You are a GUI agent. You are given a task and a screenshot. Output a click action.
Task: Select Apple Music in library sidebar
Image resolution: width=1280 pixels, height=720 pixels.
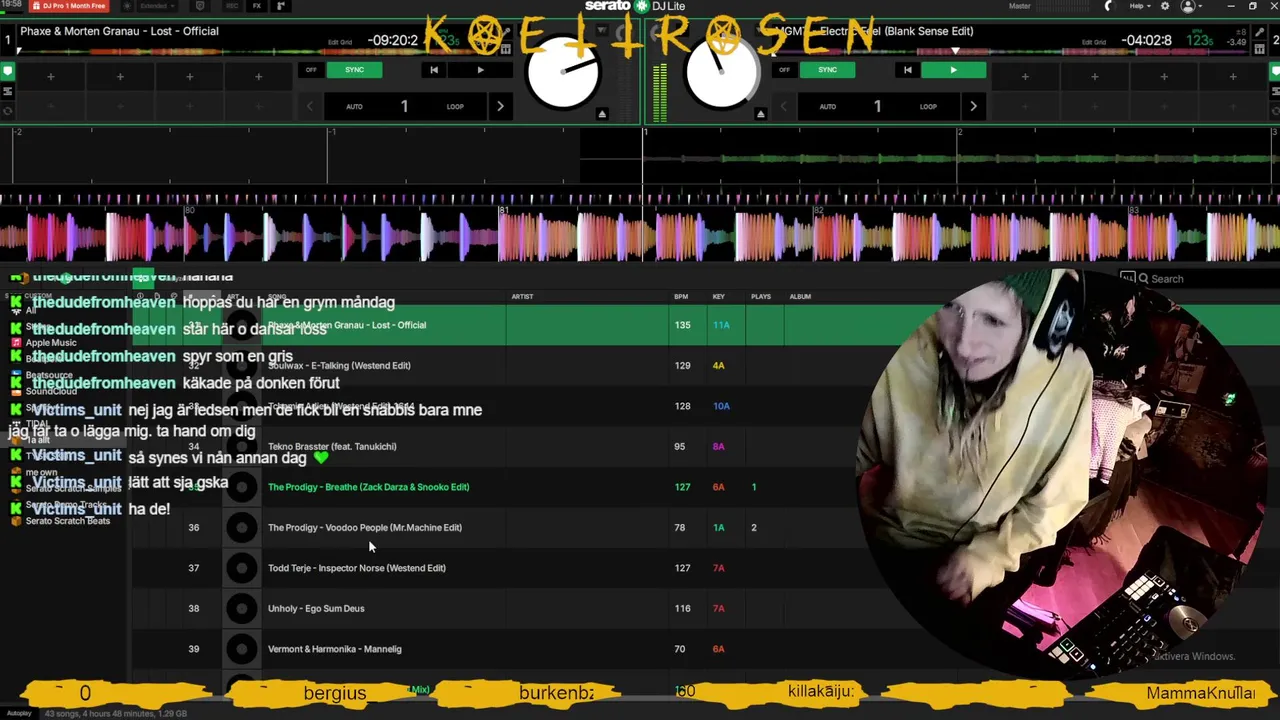pos(51,343)
